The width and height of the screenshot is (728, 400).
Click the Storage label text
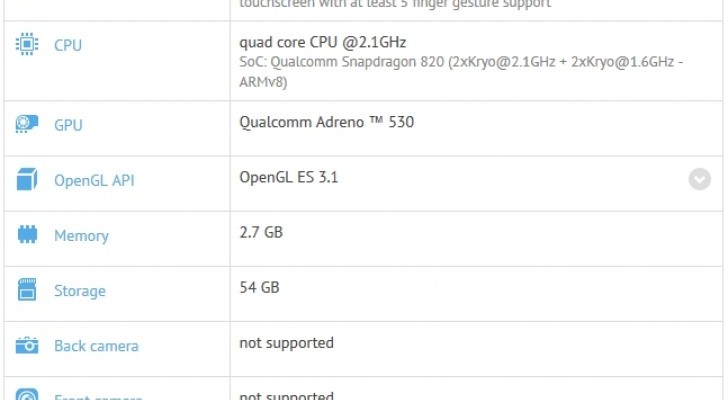click(79, 291)
